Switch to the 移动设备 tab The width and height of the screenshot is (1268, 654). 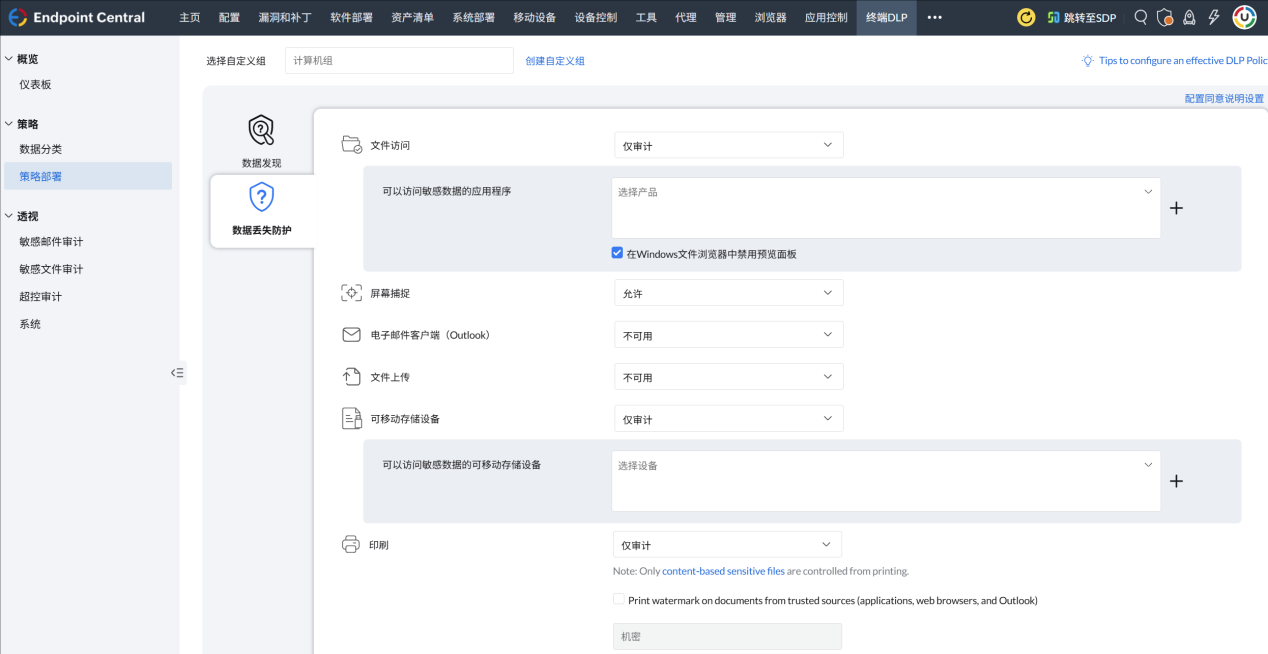(534, 17)
